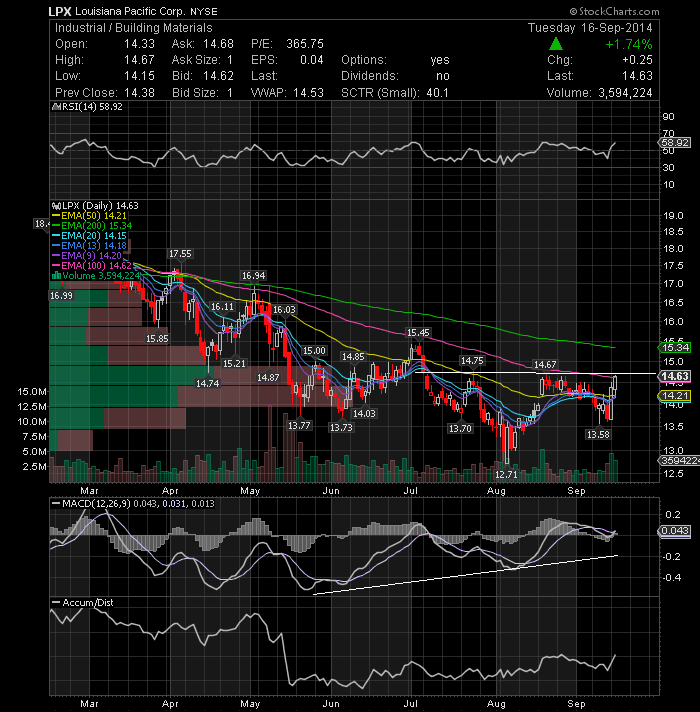Click the Louisiana Pacific Corp. company name
700x712 pixels.
[x=130, y=11]
